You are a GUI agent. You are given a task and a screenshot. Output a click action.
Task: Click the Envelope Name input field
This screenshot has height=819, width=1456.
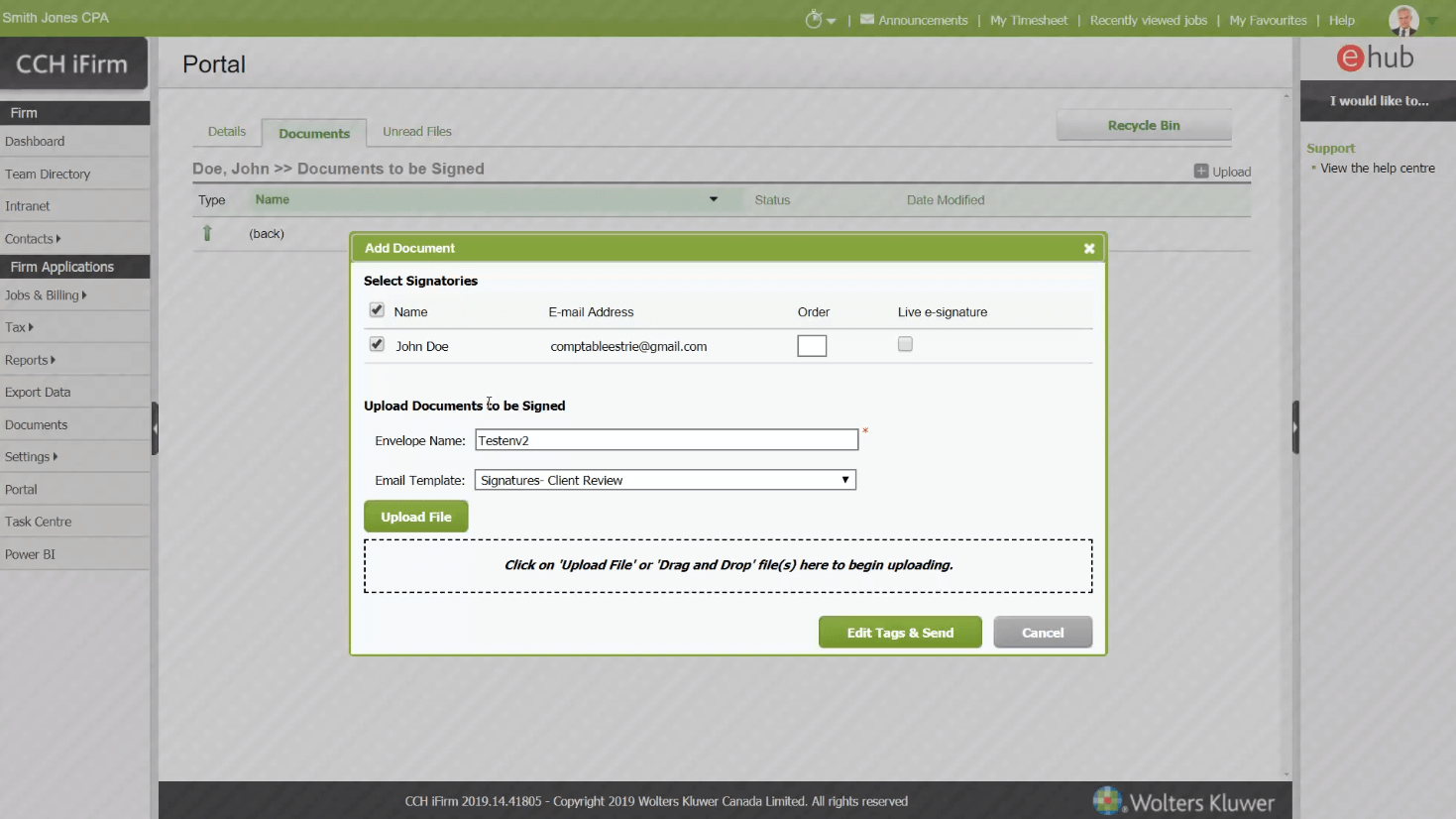point(666,440)
